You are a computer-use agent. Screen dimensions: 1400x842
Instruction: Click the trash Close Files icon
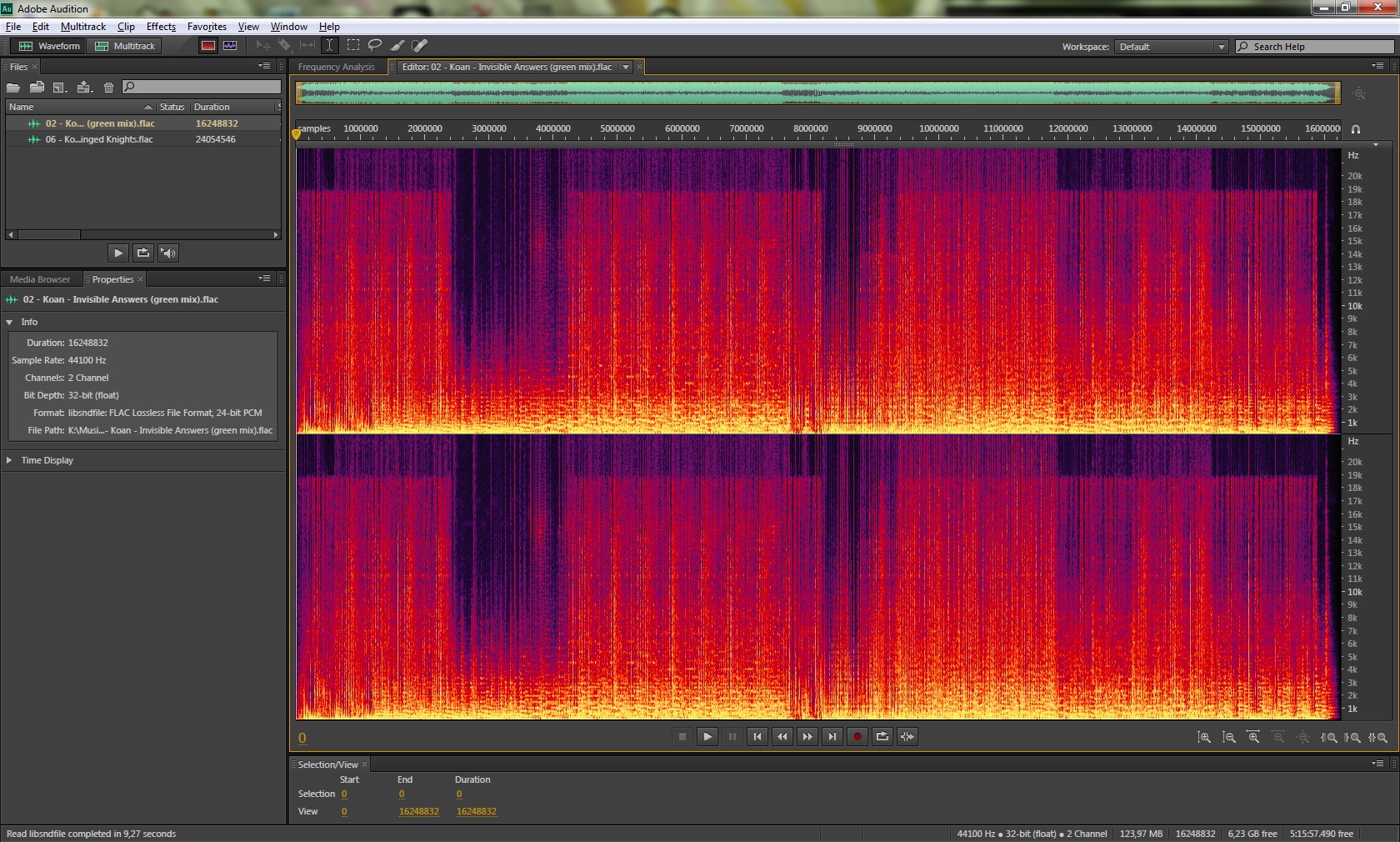(x=108, y=87)
